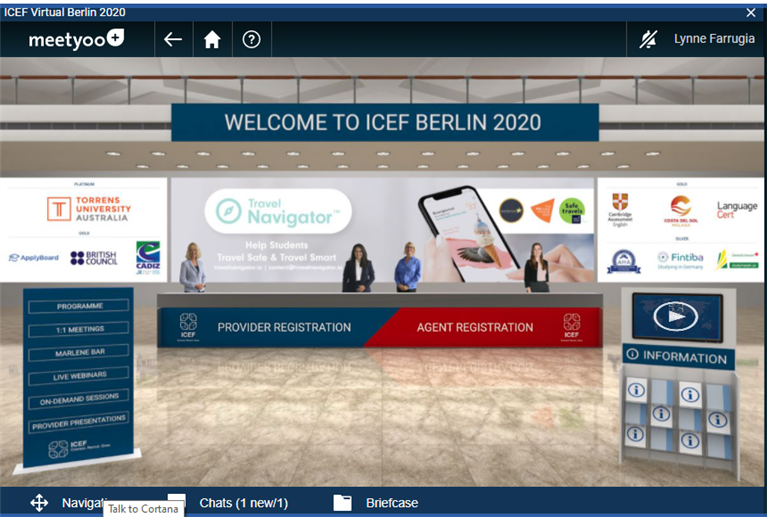Open the British Council sponsor logo
The width and height of the screenshot is (767, 517).
[x=93, y=258]
